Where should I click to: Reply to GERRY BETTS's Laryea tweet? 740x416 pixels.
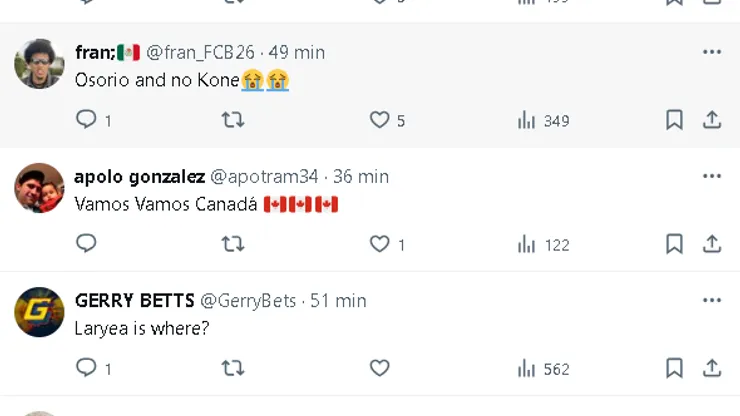(x=87, y=368)
